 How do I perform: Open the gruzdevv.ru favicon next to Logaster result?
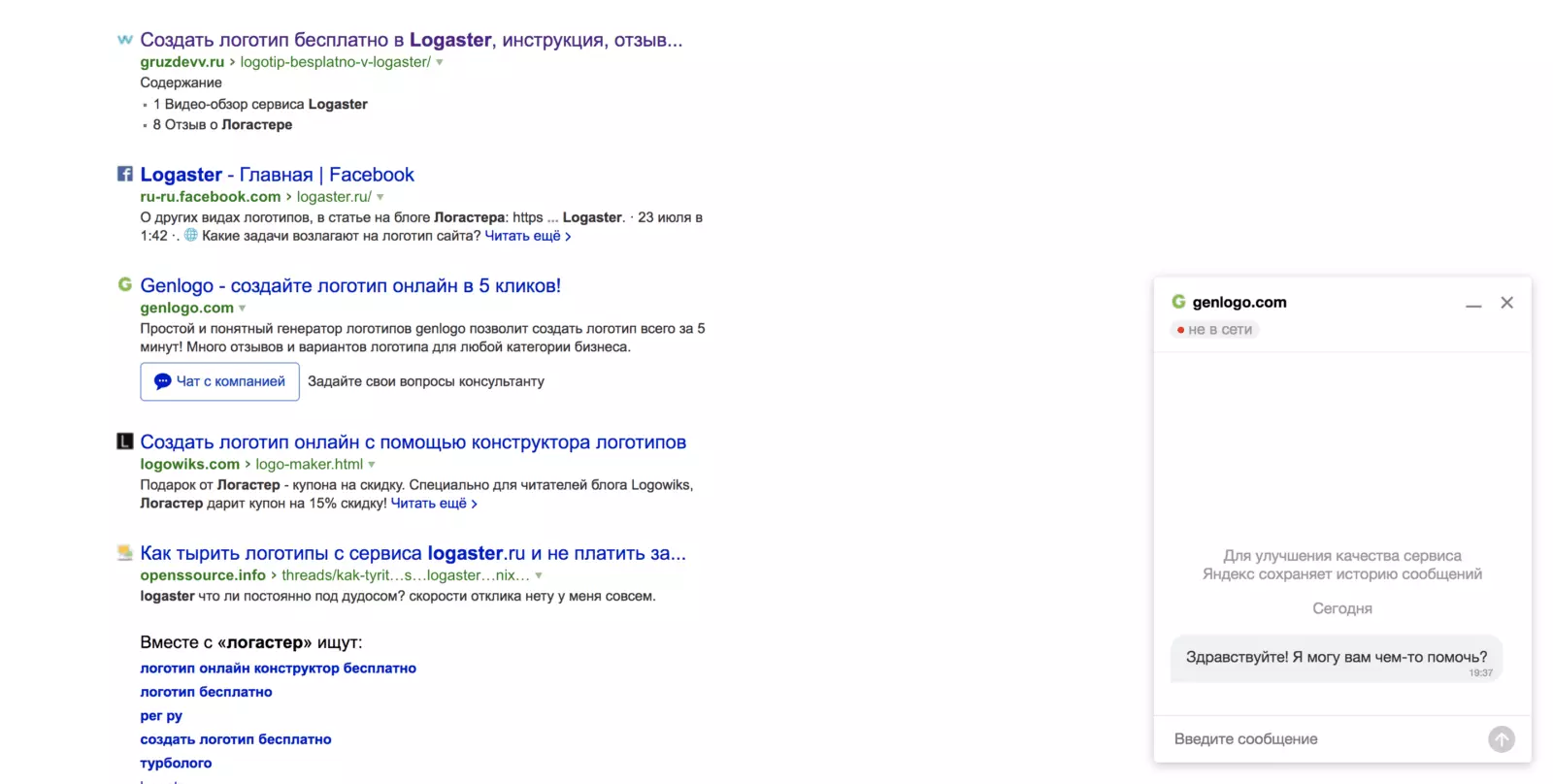pyautogui.click(x=124, y=40)
